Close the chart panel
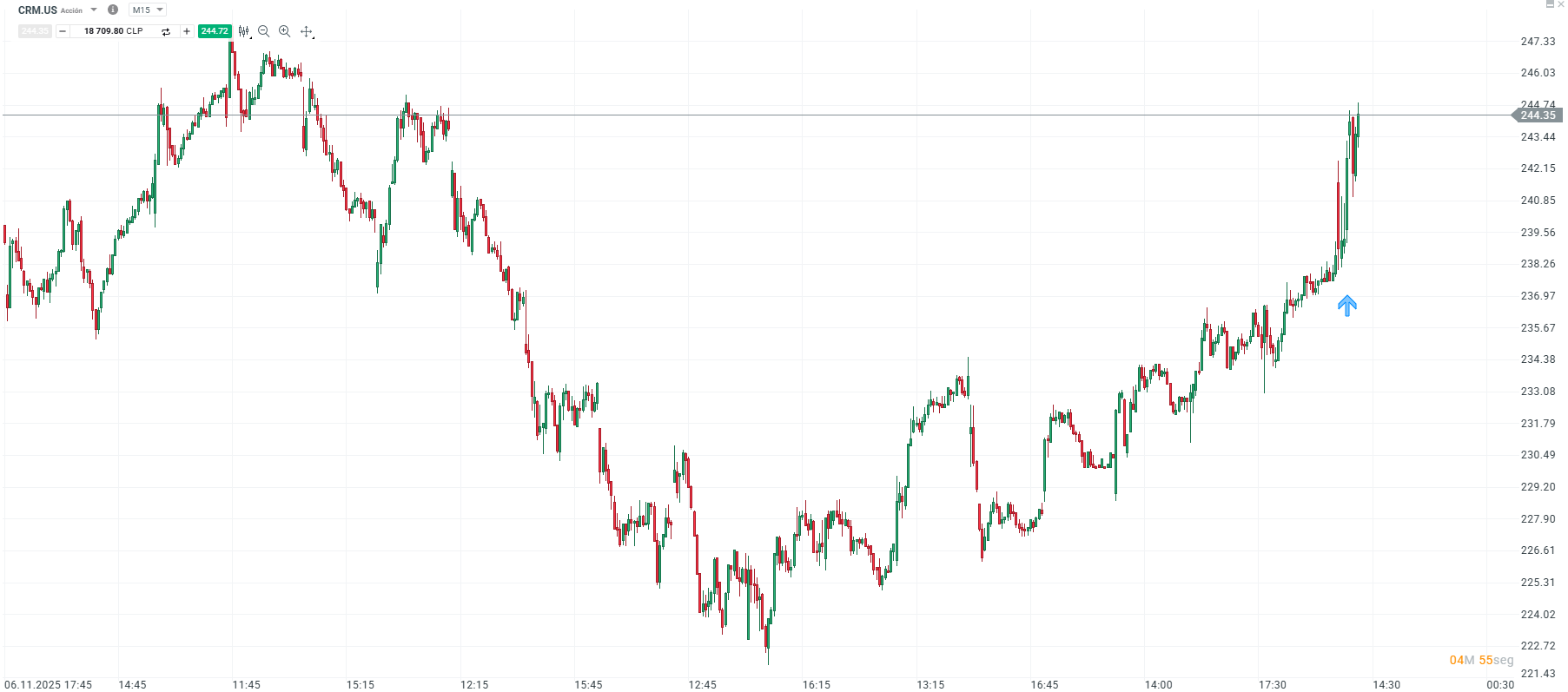 (1561, 4)
